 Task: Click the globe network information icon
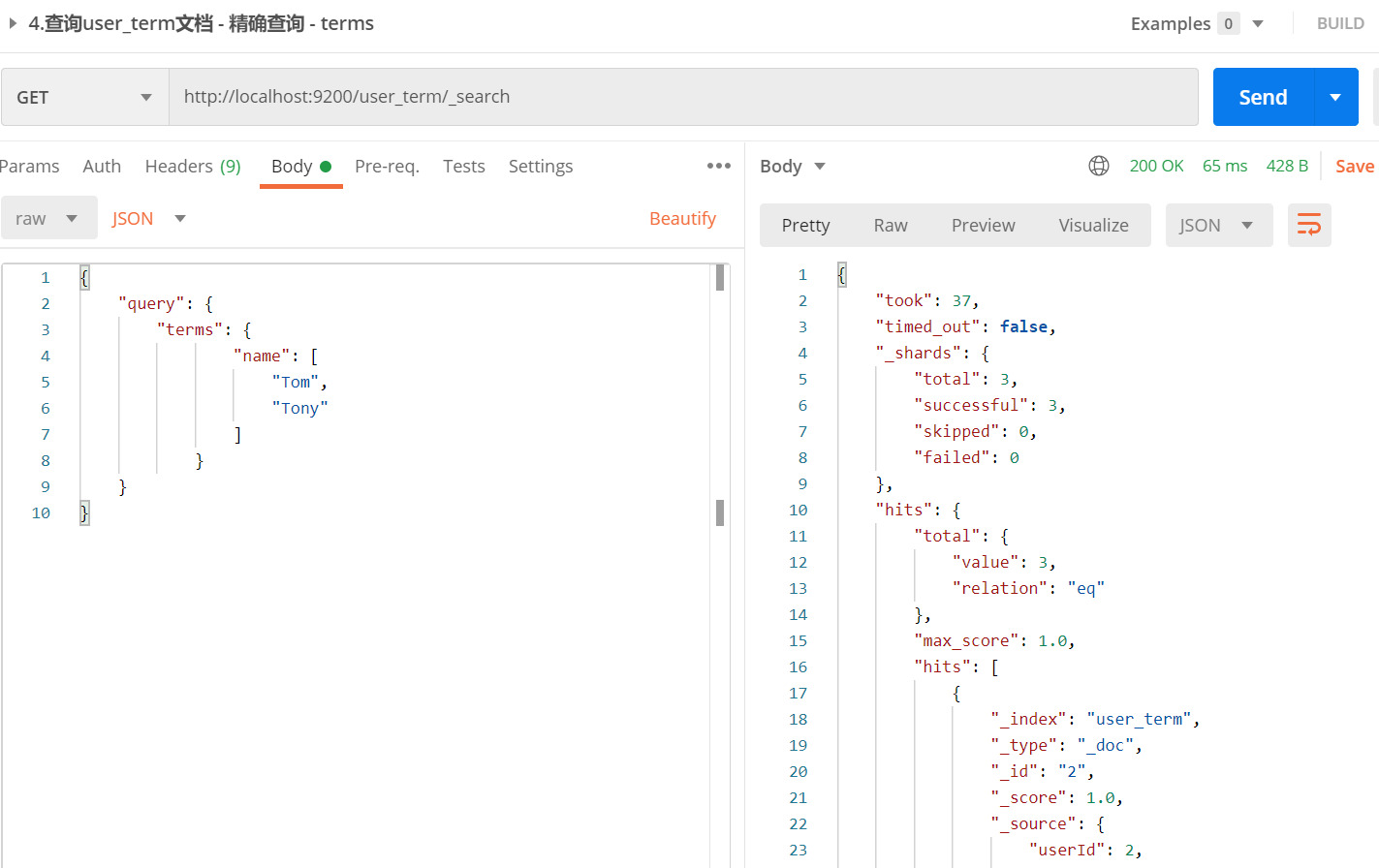[x=1098, y=166]
